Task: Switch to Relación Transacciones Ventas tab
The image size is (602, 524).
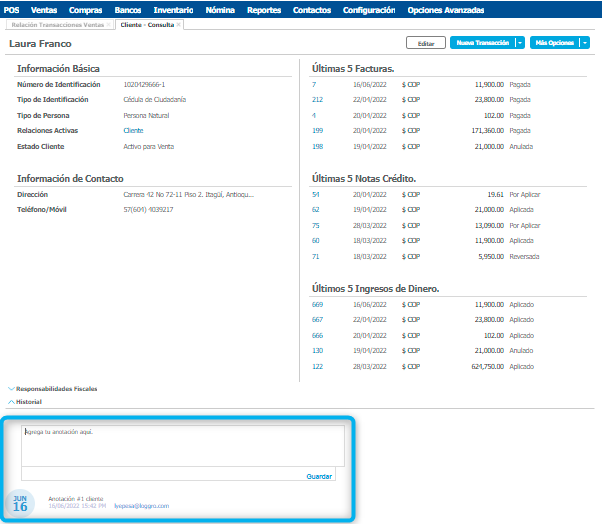Action: coord(57,23)
